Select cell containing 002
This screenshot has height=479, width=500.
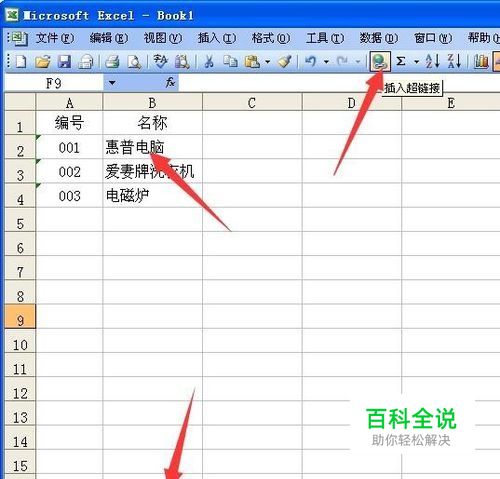click(69, 171)
